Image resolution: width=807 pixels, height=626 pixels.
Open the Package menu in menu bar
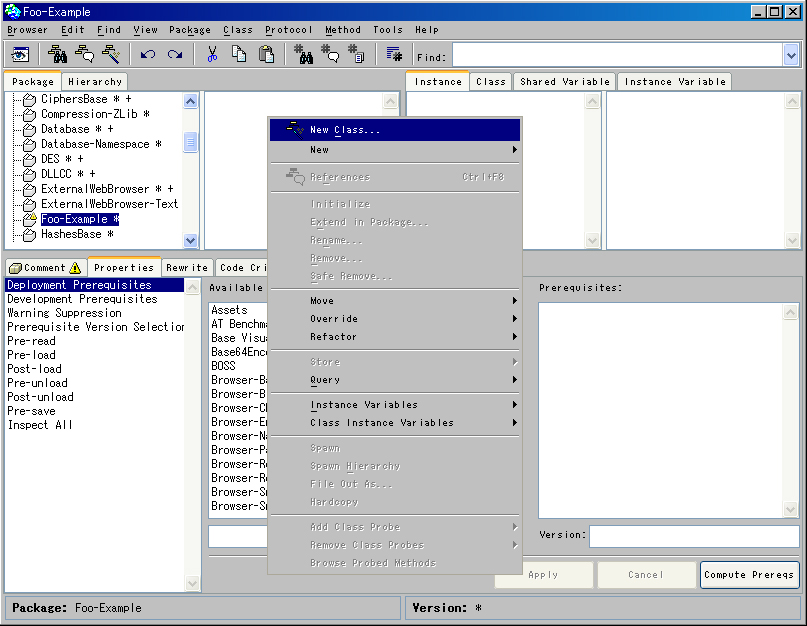(190, 30)
